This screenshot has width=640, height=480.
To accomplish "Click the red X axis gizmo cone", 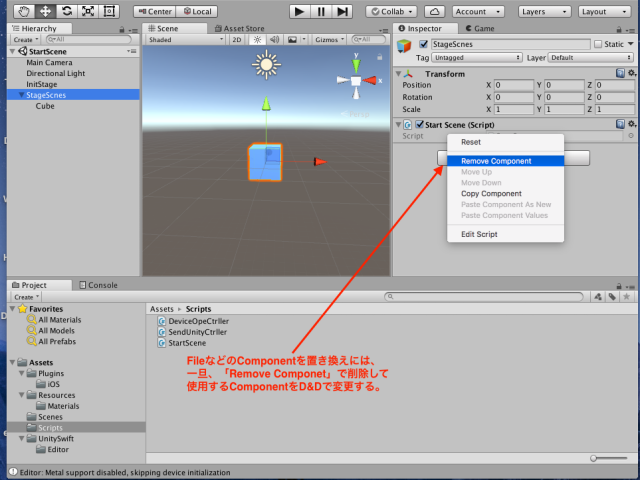I will (370, 80).
